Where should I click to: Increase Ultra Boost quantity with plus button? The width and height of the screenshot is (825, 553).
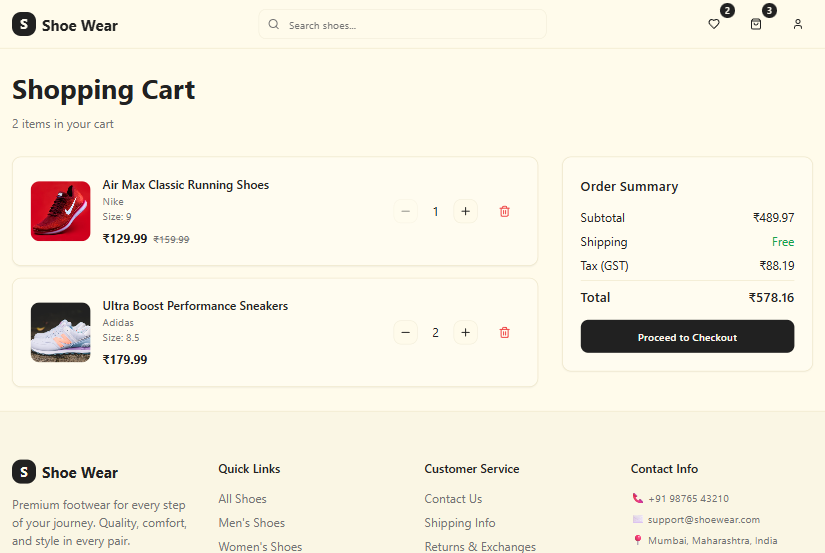465,332
